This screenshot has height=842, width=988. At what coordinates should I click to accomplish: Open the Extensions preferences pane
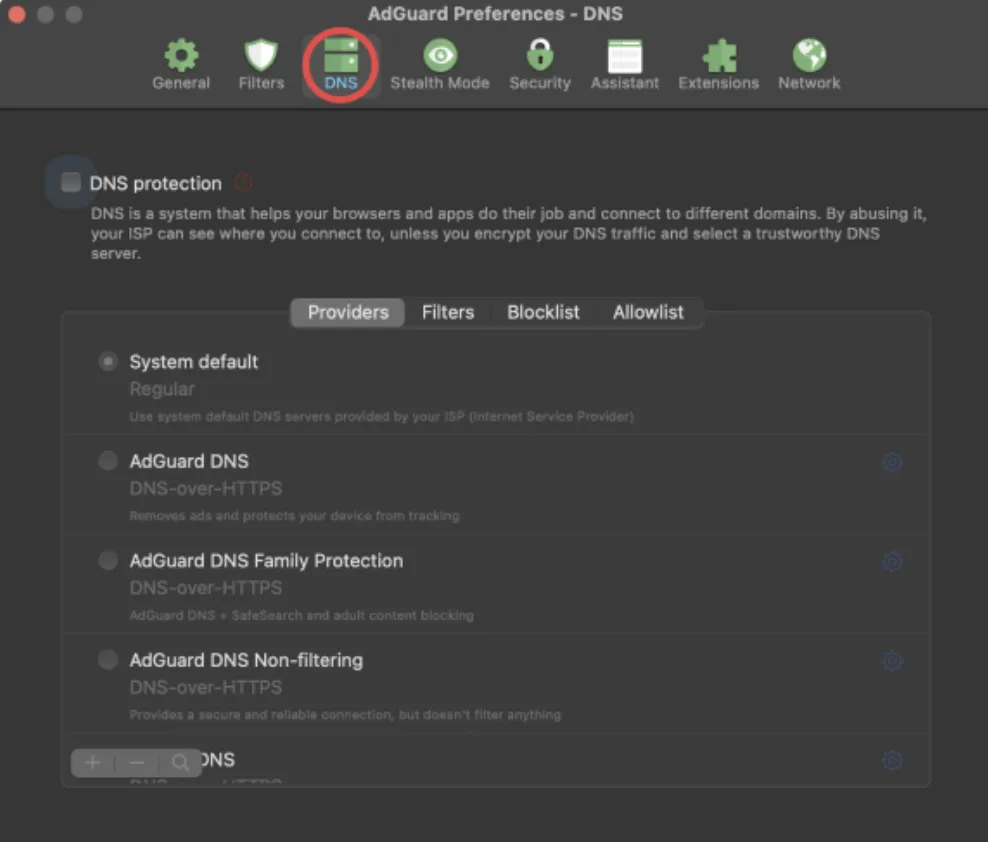pyautogui.click(x=718, y=62)
